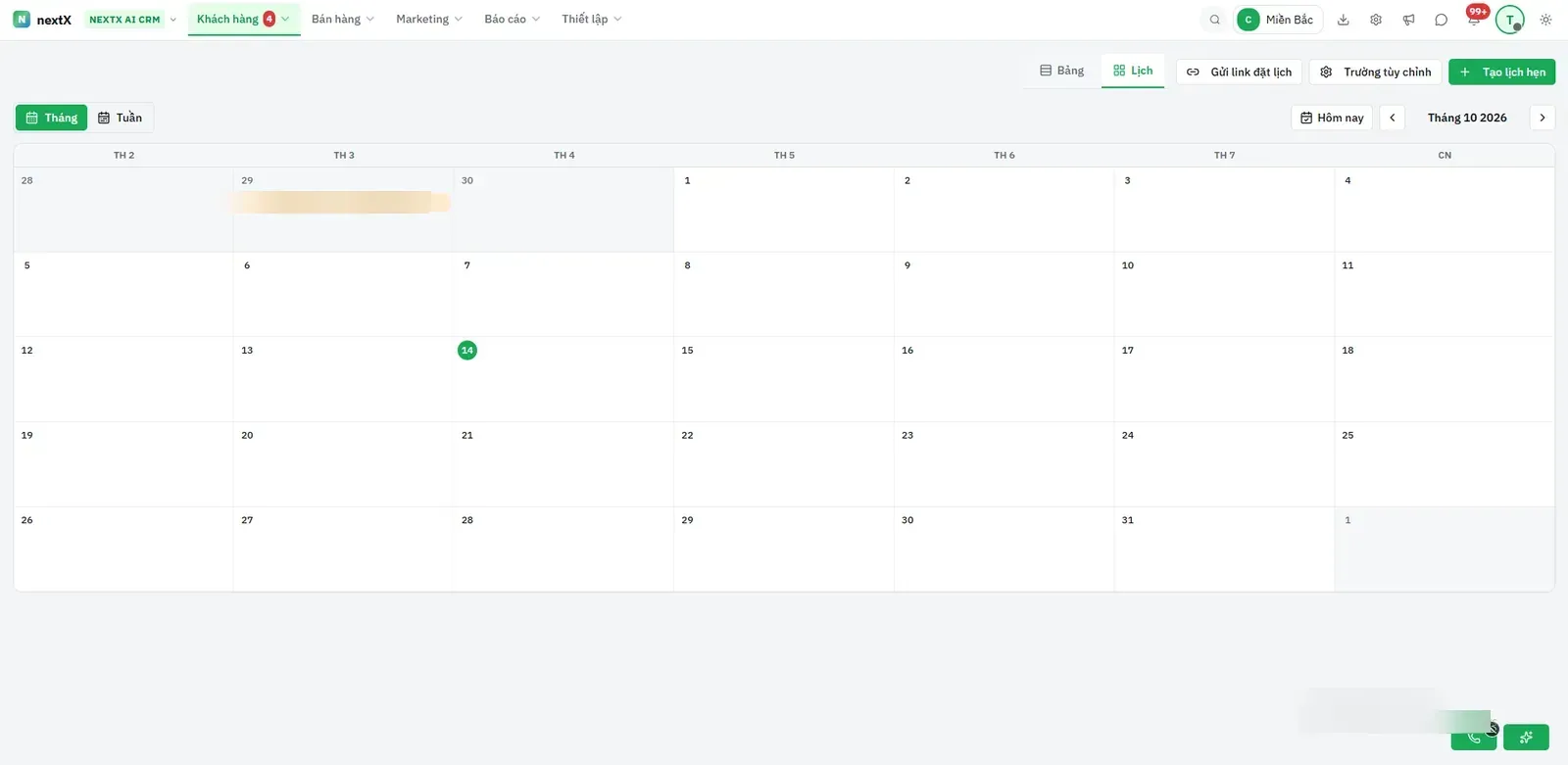Click the megaphone announcements icon

pos(1408,20)
